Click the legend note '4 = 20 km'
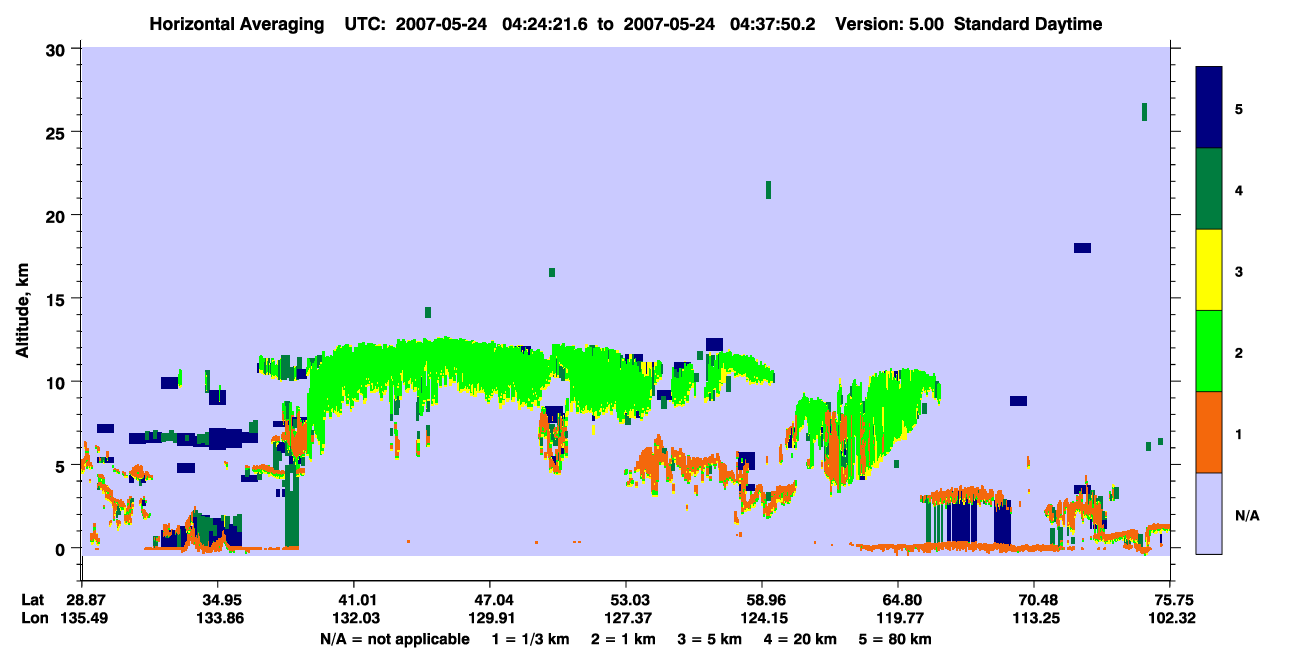The width and height of the screenshot is (1300, 667). tap(798, 639)
